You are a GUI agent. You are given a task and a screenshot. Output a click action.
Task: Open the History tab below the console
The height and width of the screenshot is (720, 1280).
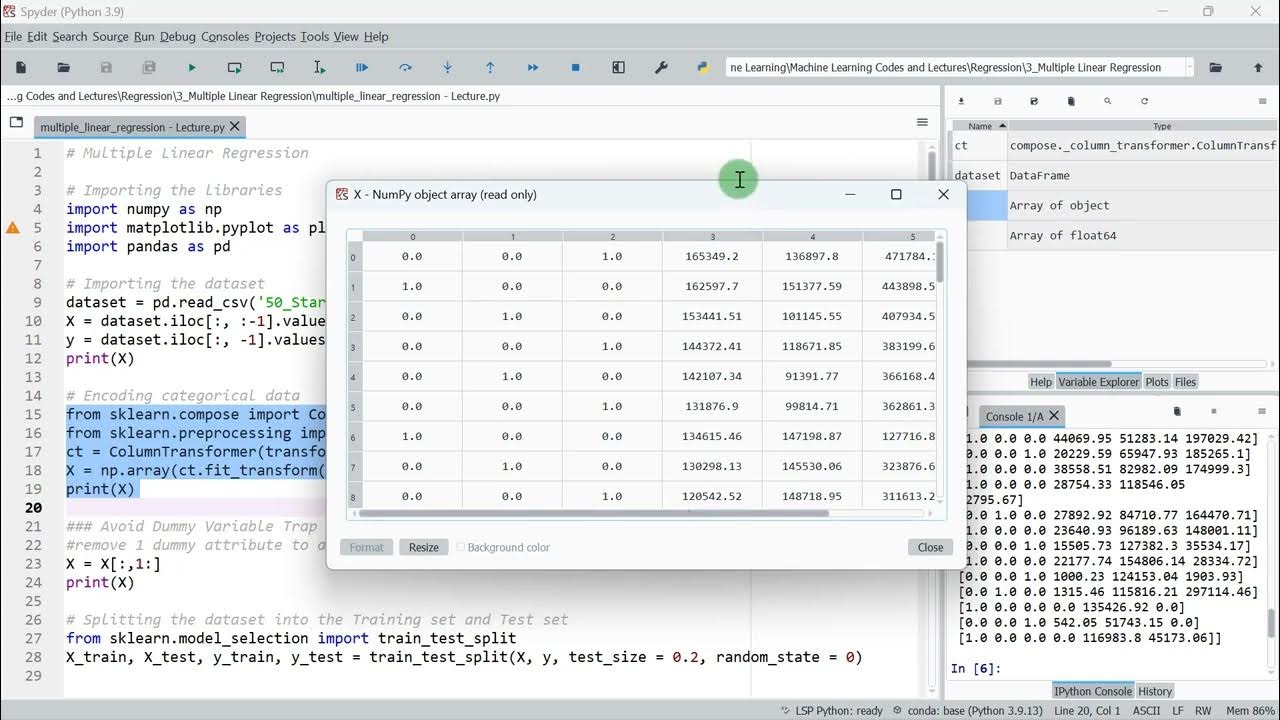[1155, 691]
